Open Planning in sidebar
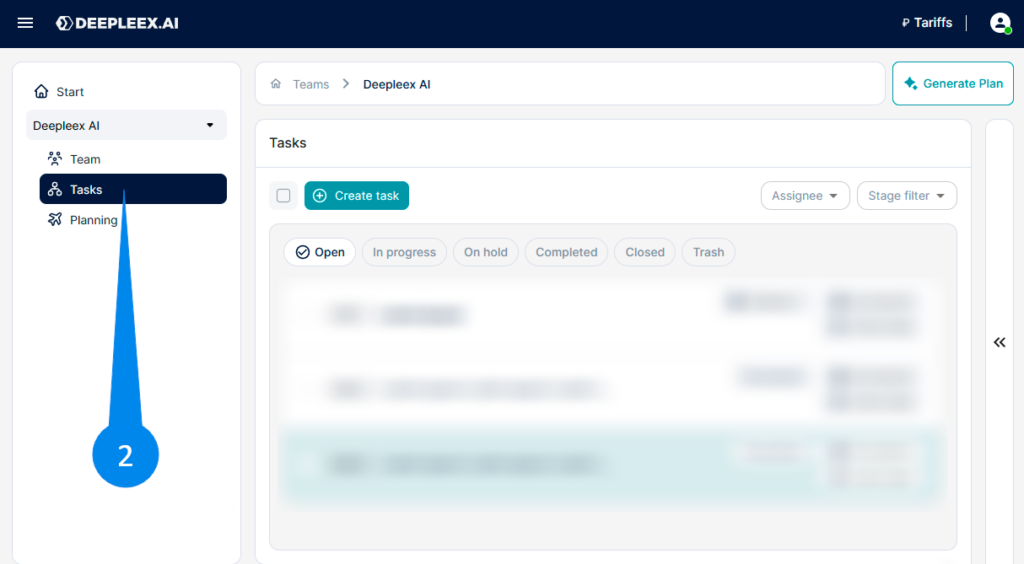This screenshot has height=564, width=1024. [x=82, y=219]
